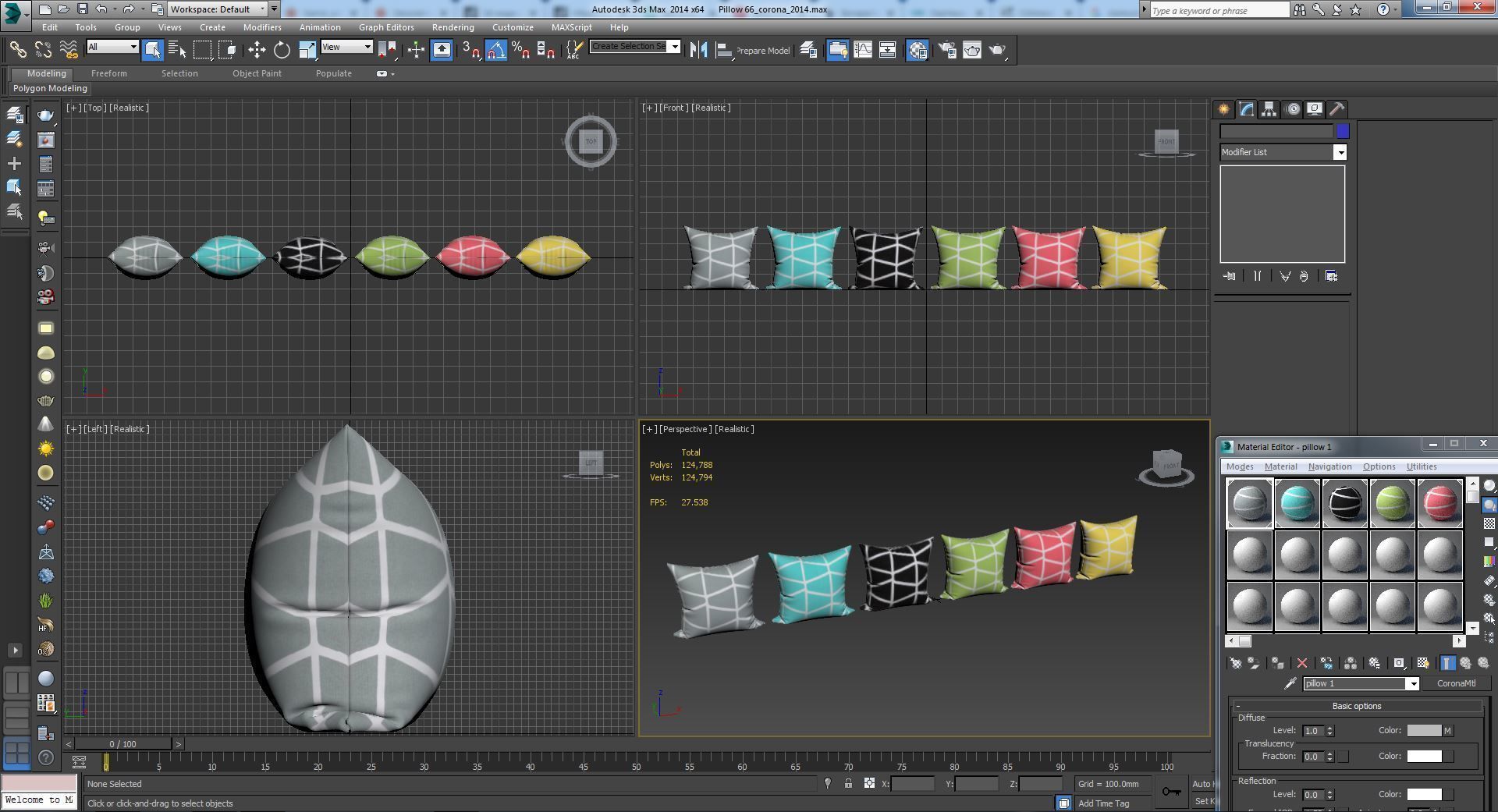Toggle Window/Crossing selection mode

tap(227, 50)
